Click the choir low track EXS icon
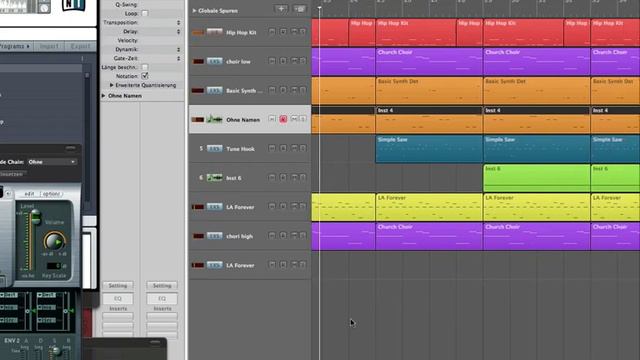Screen dimensions: 640x360 coord(214,61)
